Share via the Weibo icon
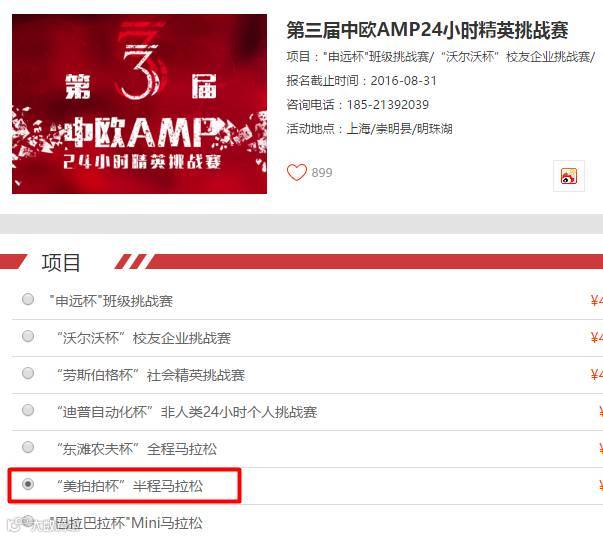This screenshot has width=603, height=538. 569,176
